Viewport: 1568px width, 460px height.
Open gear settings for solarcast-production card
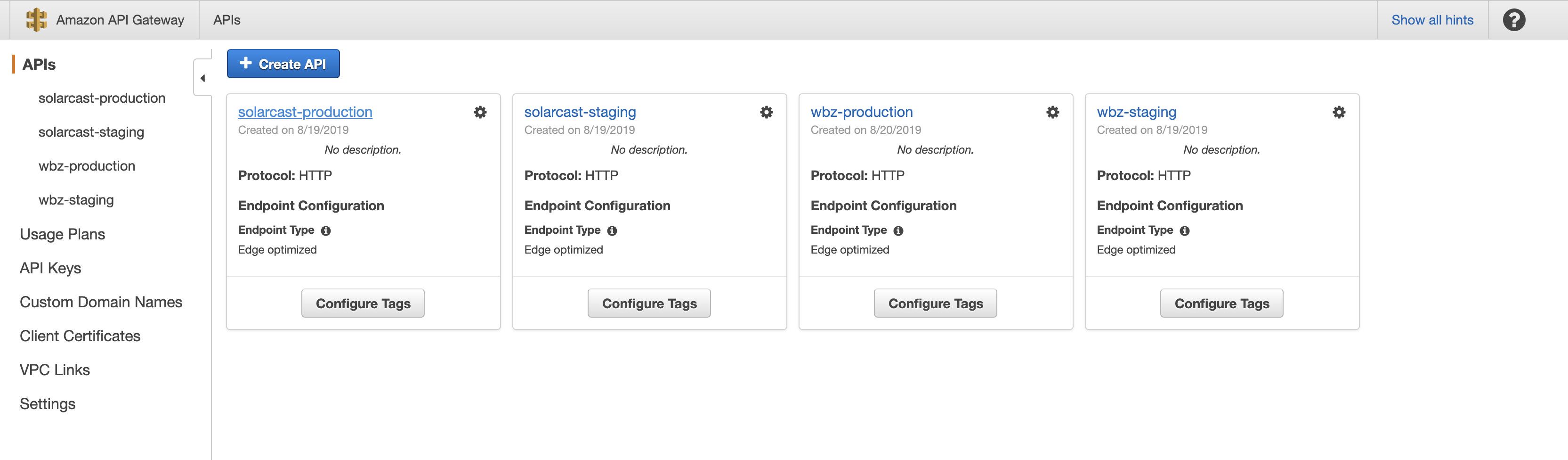(480, 112)
